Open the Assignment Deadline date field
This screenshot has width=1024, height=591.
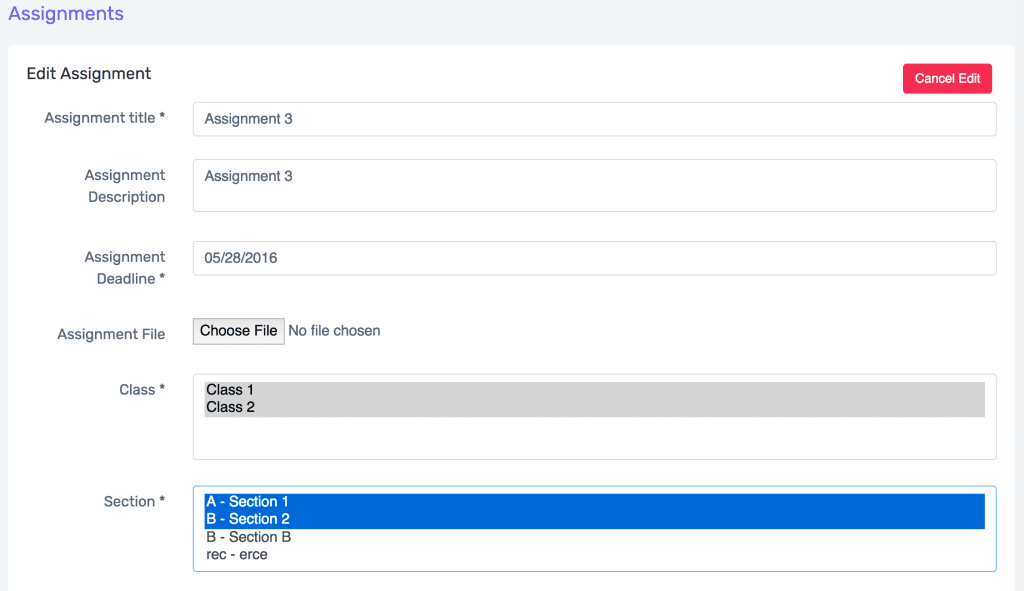594,258
